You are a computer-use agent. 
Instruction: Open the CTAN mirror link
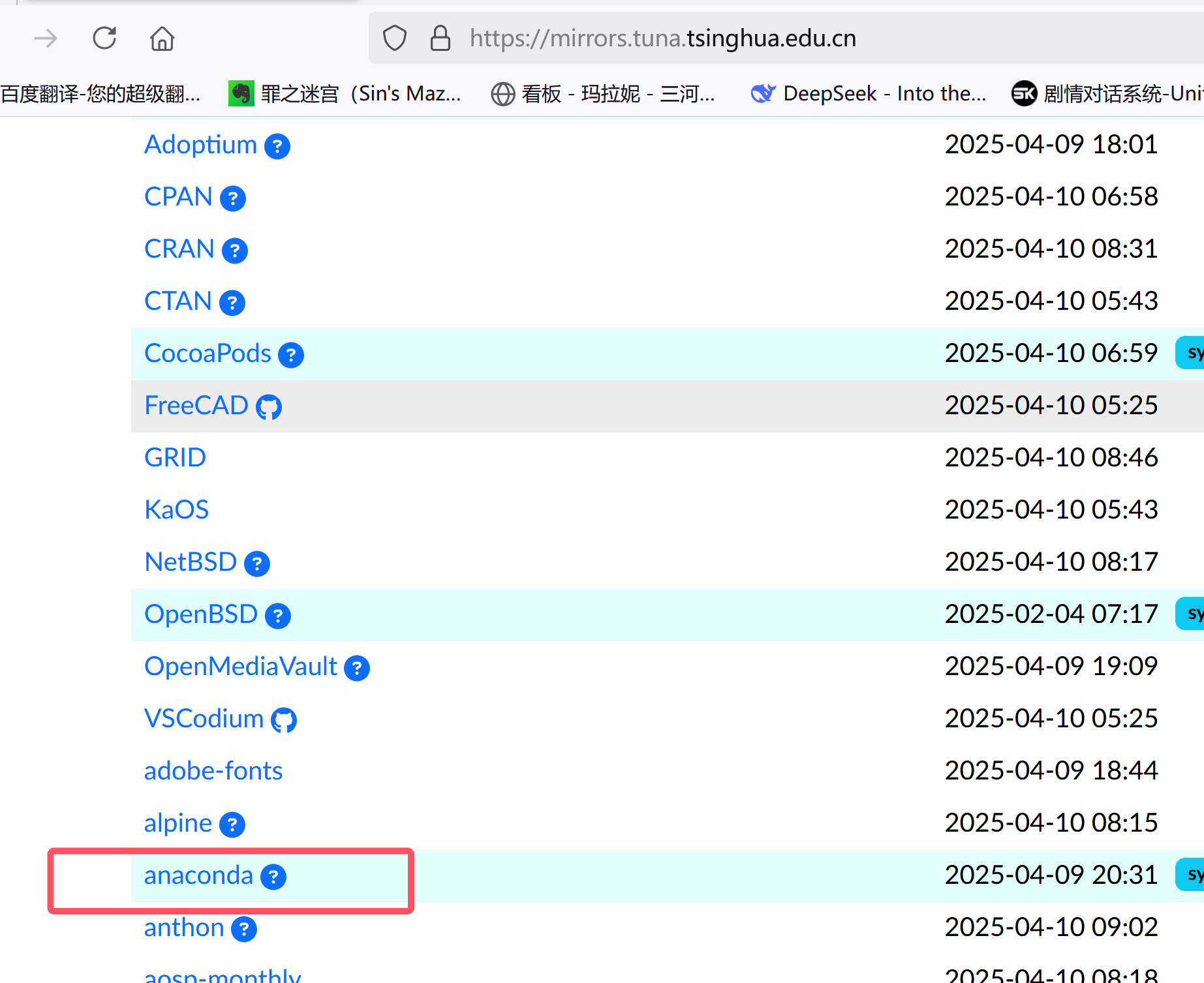(178, 301)
